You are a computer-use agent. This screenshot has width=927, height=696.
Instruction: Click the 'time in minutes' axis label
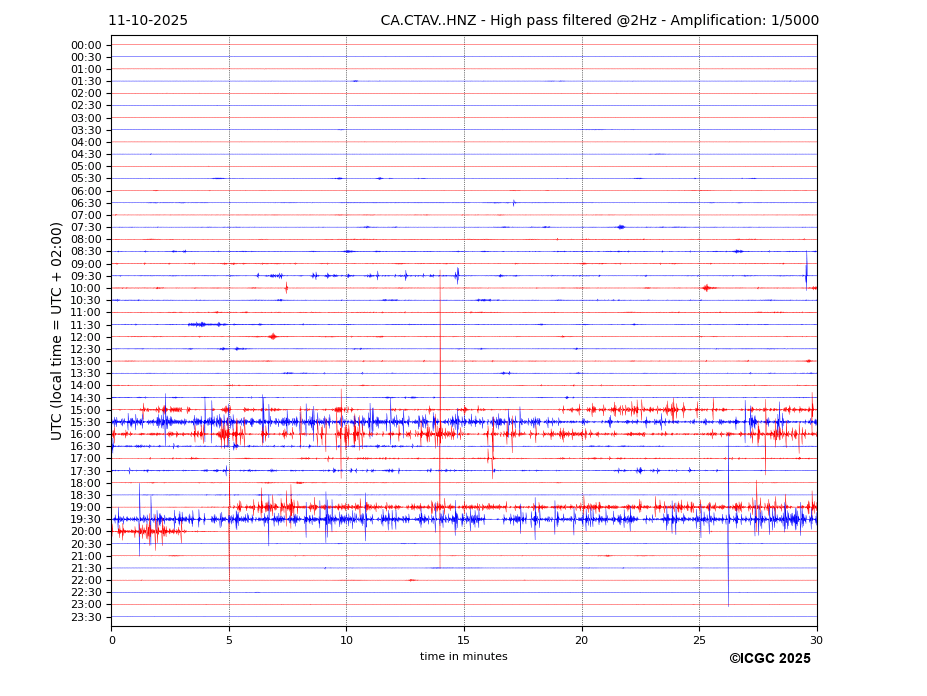(463, 657)
